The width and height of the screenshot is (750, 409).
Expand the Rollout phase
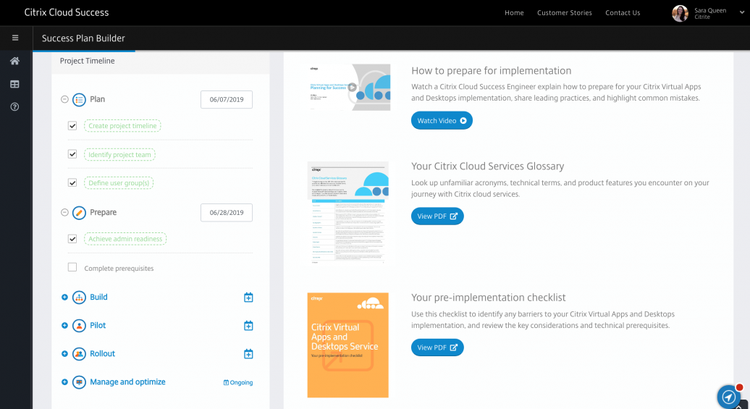(65, 354)
